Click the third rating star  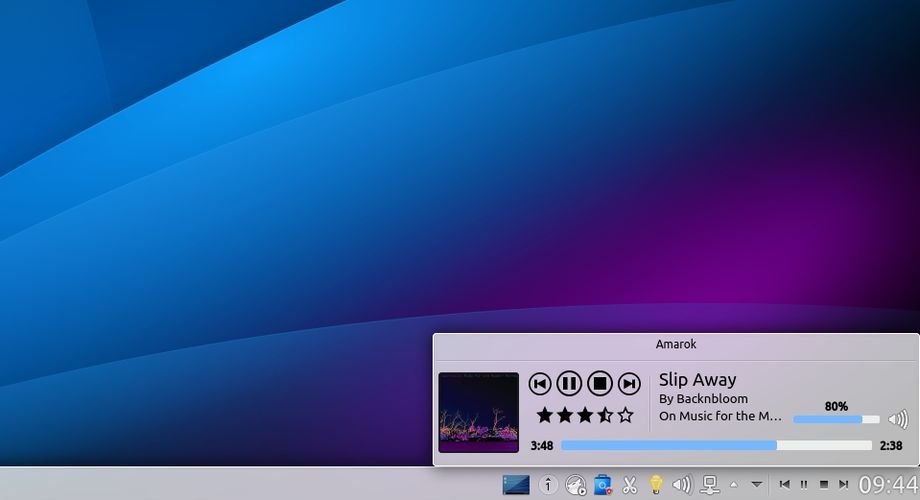pos(585,414)
